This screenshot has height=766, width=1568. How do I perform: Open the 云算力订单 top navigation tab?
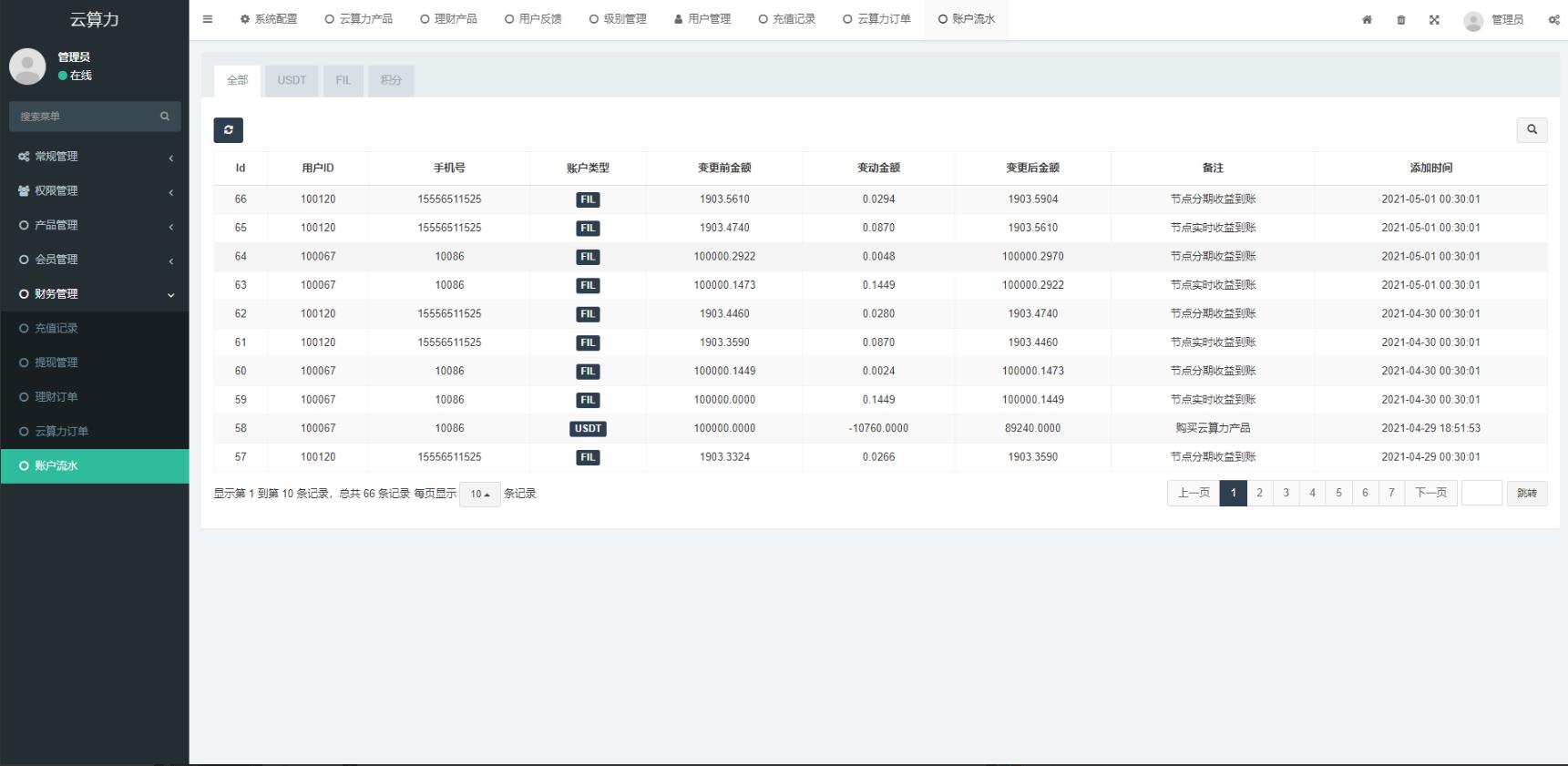(x=876, y=19)
